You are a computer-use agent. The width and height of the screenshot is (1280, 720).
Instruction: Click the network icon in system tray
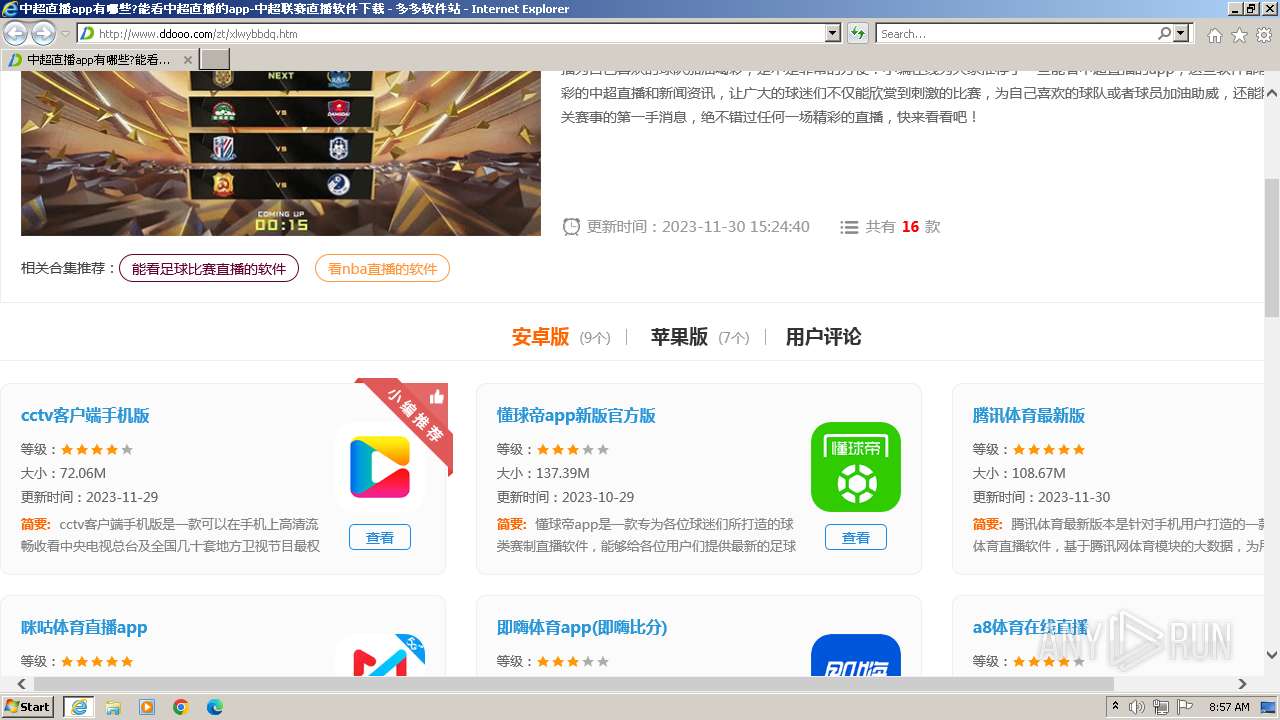tap(1160, 707)
